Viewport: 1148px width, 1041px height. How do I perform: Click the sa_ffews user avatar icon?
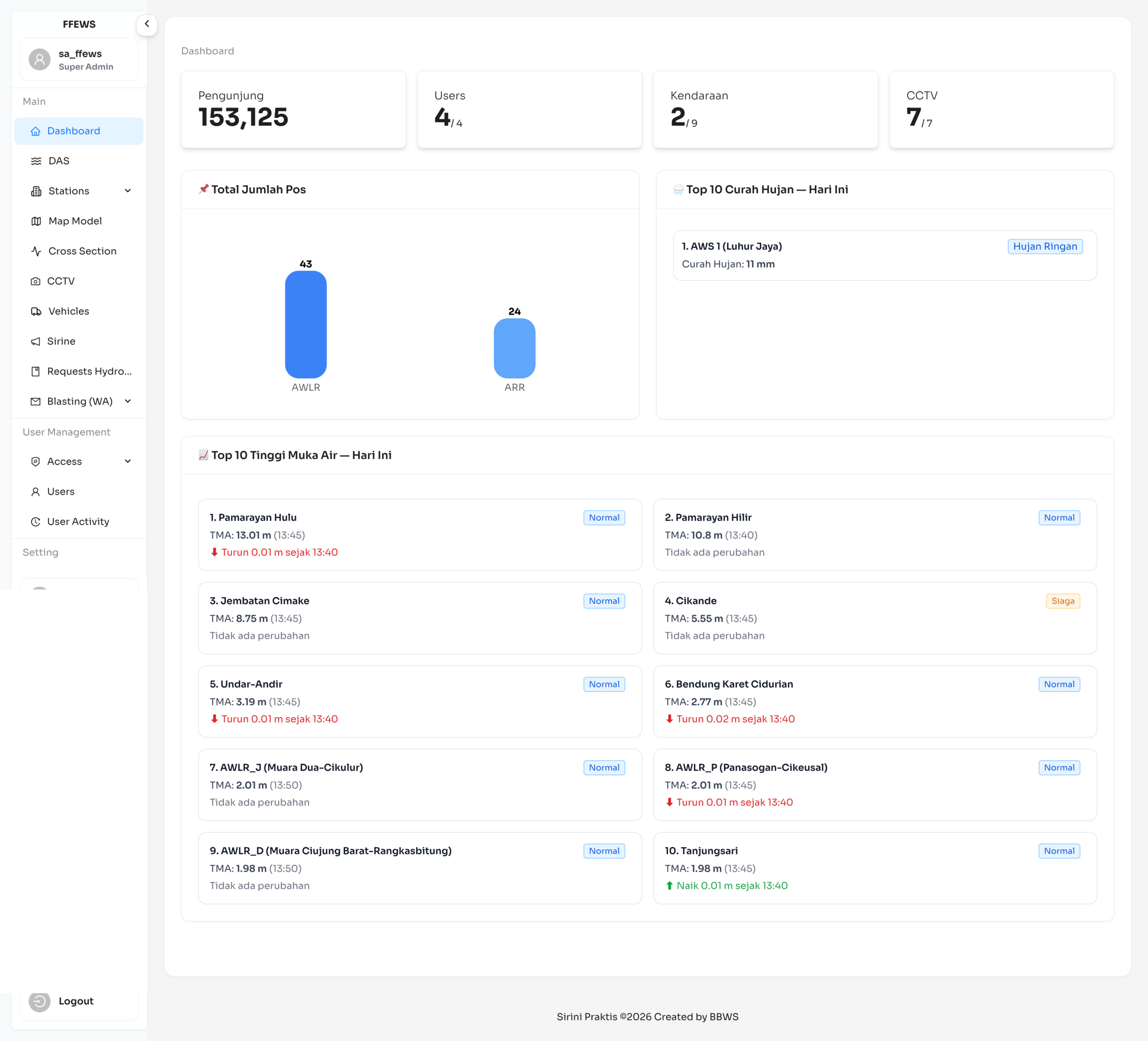[x=39, y=59]
